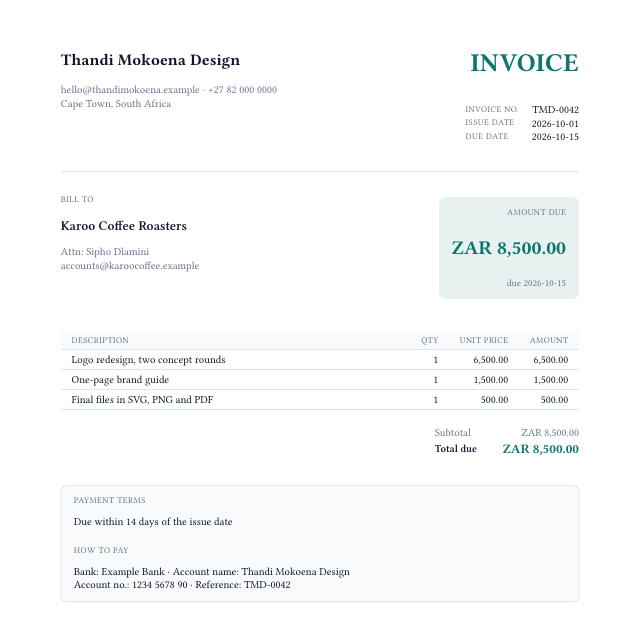
Task: Click quantity 1 in Final files row
Action: tap(436, 400)
